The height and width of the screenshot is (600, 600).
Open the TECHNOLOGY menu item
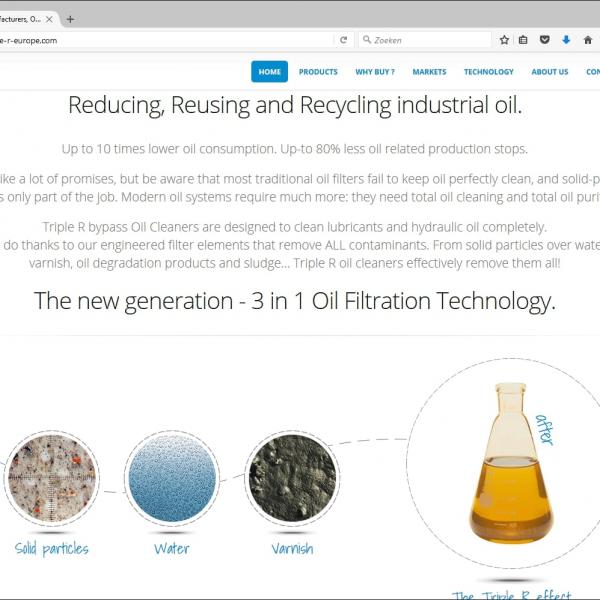tap(489, 72)
